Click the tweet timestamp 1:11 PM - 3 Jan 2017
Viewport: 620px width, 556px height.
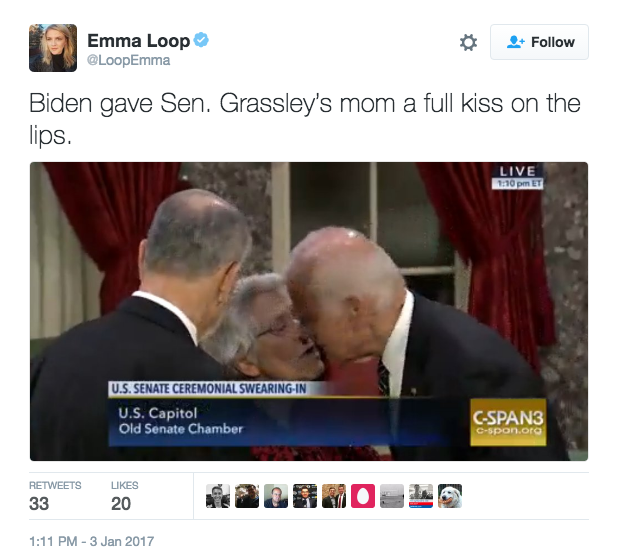(x=90, y=541)
